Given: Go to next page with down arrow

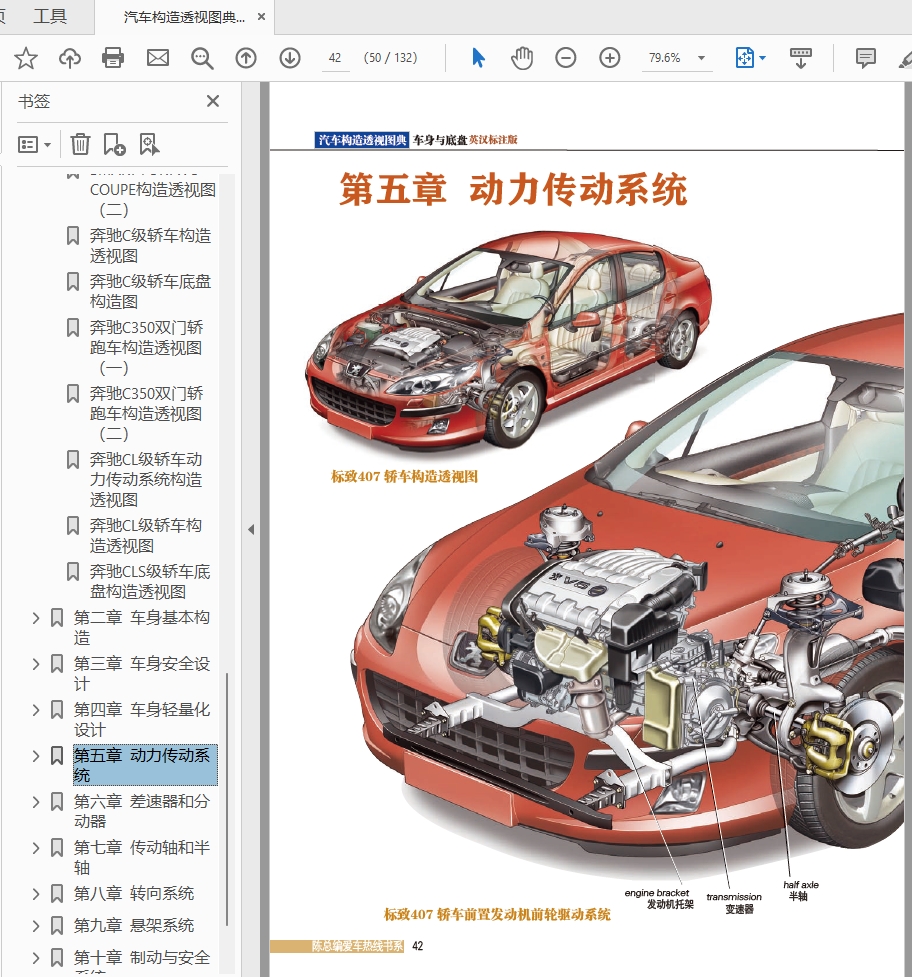Looking at the screenshot, I should [x=290, y=58].
